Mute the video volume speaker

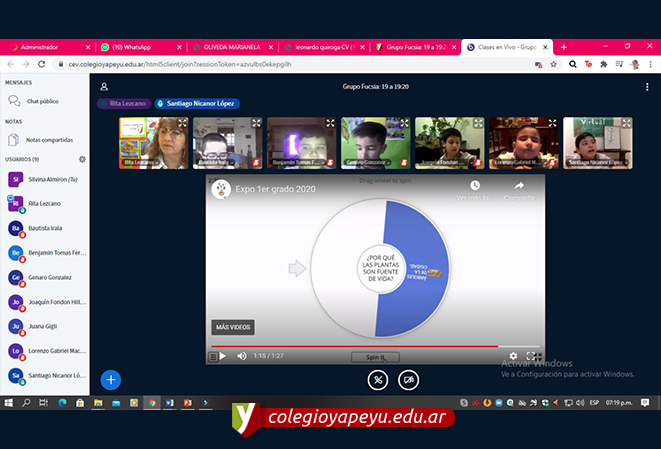(x=241, y=355)
